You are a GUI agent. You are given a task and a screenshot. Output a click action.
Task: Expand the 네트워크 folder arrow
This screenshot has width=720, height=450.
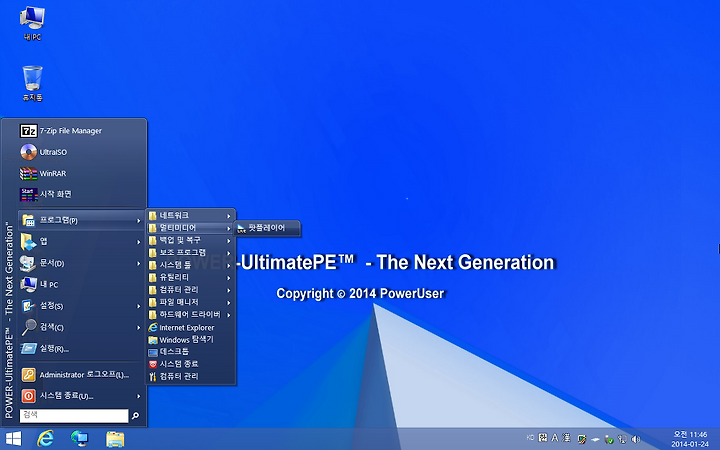click(x=228, y=216)
